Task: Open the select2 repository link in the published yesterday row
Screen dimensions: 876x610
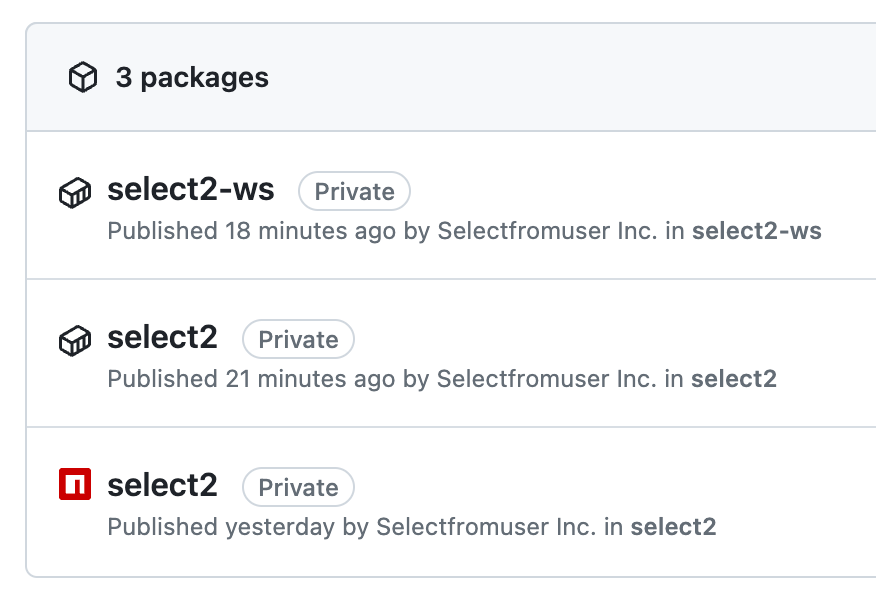Action: click(674, 527)
